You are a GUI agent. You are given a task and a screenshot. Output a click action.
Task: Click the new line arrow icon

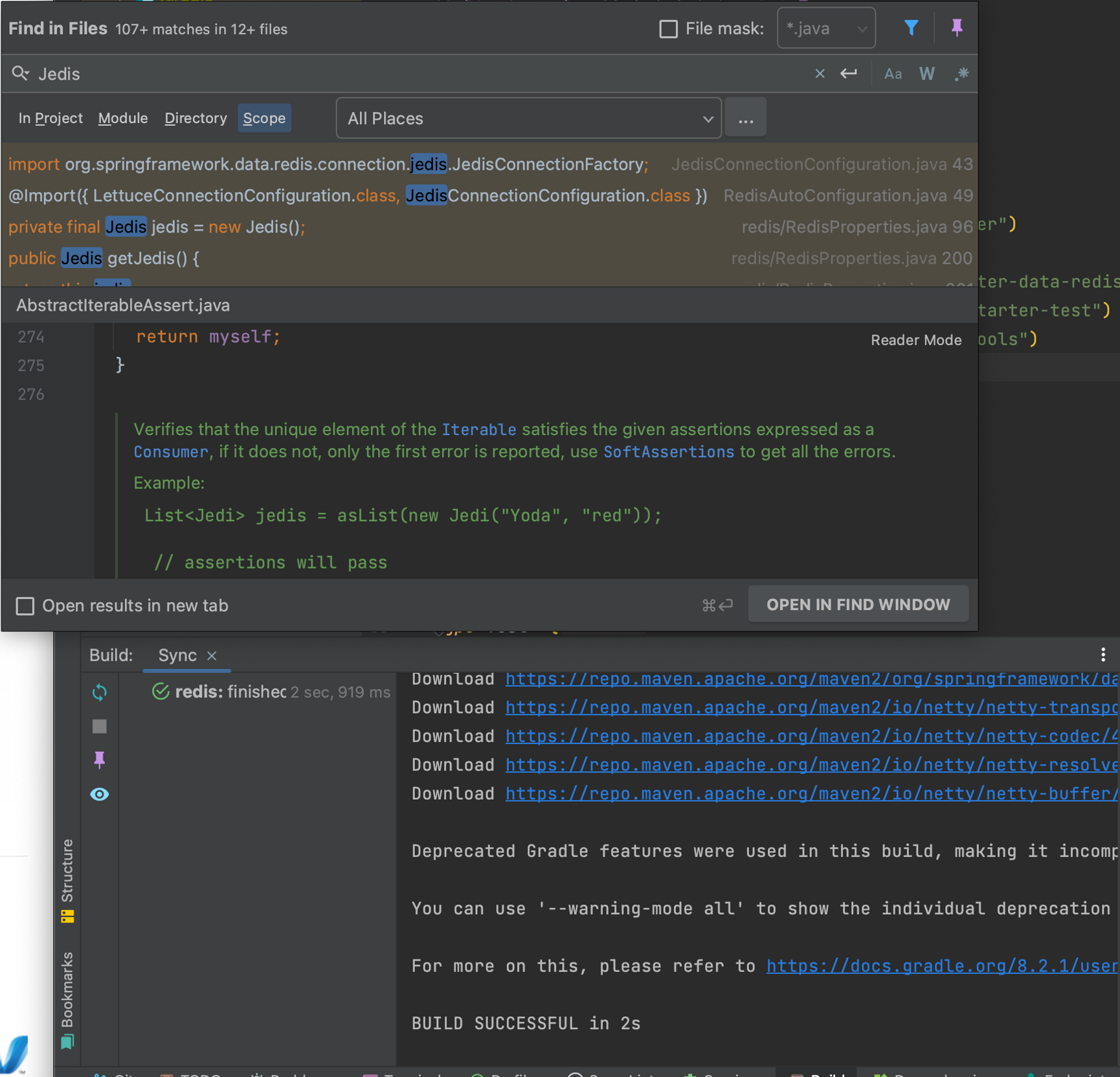(x=849, y=74)
